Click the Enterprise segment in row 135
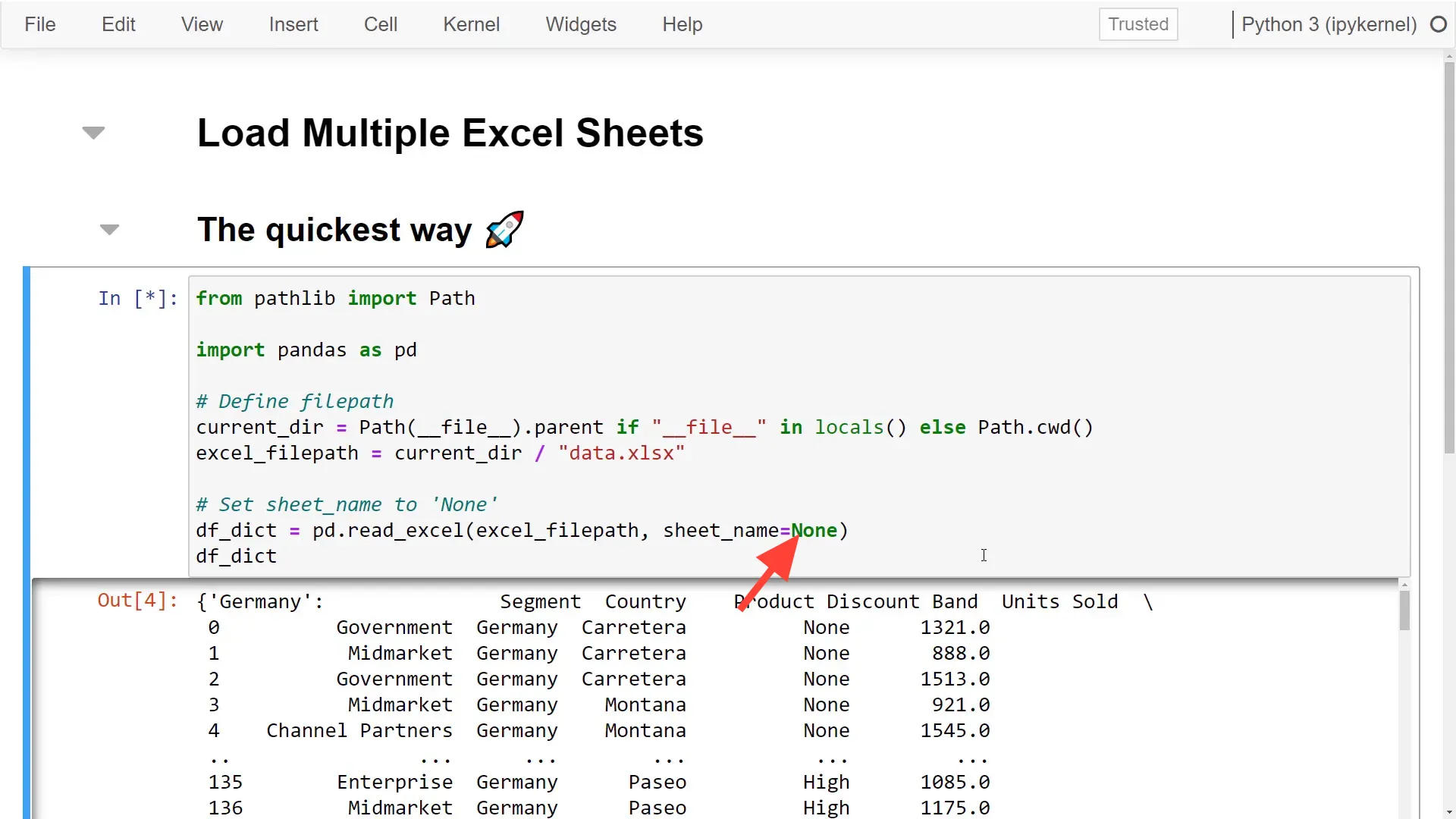Viewport: 1456px width, 819px height. click(x=394, y=783)
